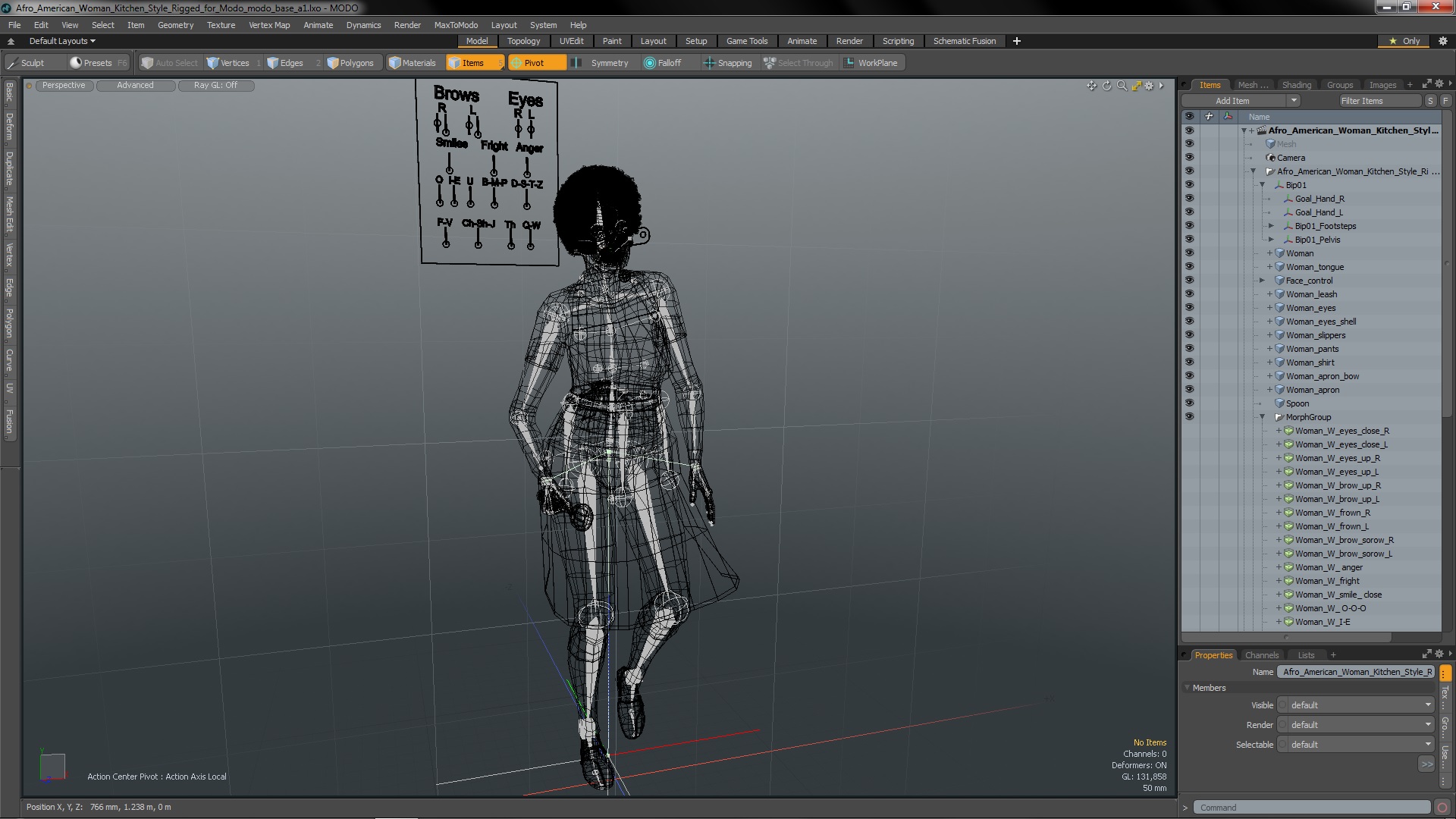Select the Goal_Hand_R item
Screen dimensions: 1456x819
click(x=1319, y=199)
